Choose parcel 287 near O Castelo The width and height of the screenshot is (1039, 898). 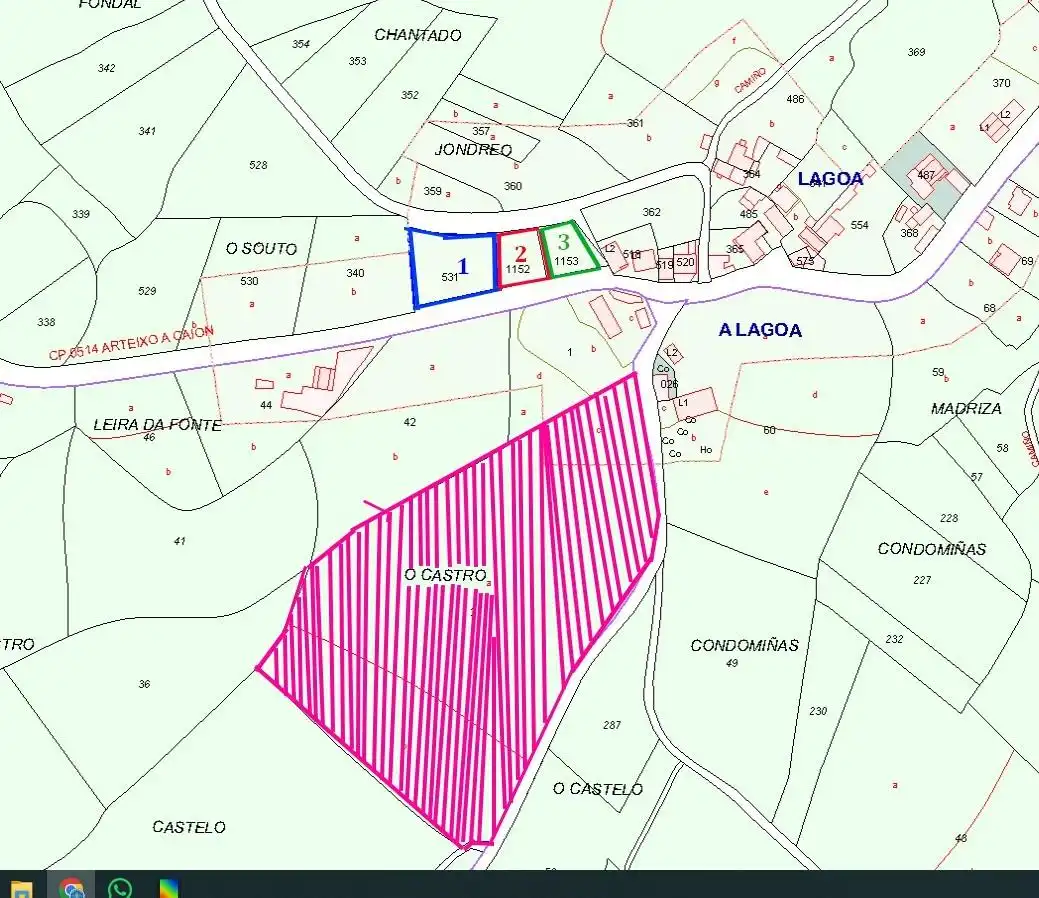coord(612,726)
